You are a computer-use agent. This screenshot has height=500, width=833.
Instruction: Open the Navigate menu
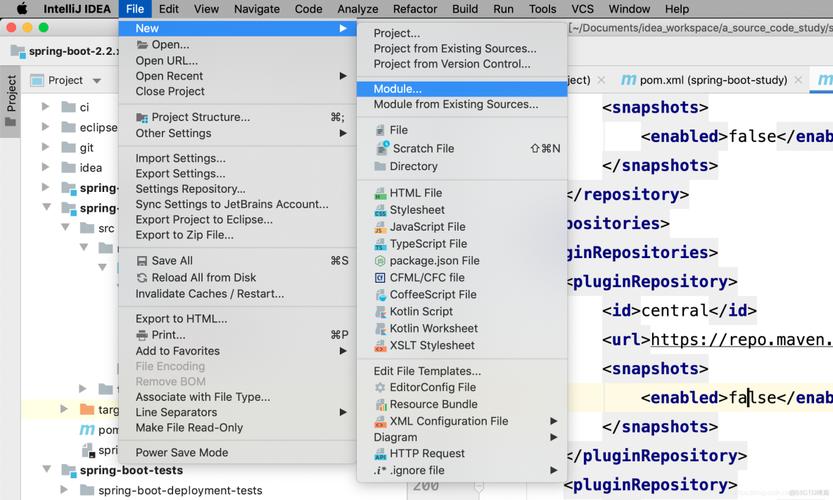click(x=257, y=9)
